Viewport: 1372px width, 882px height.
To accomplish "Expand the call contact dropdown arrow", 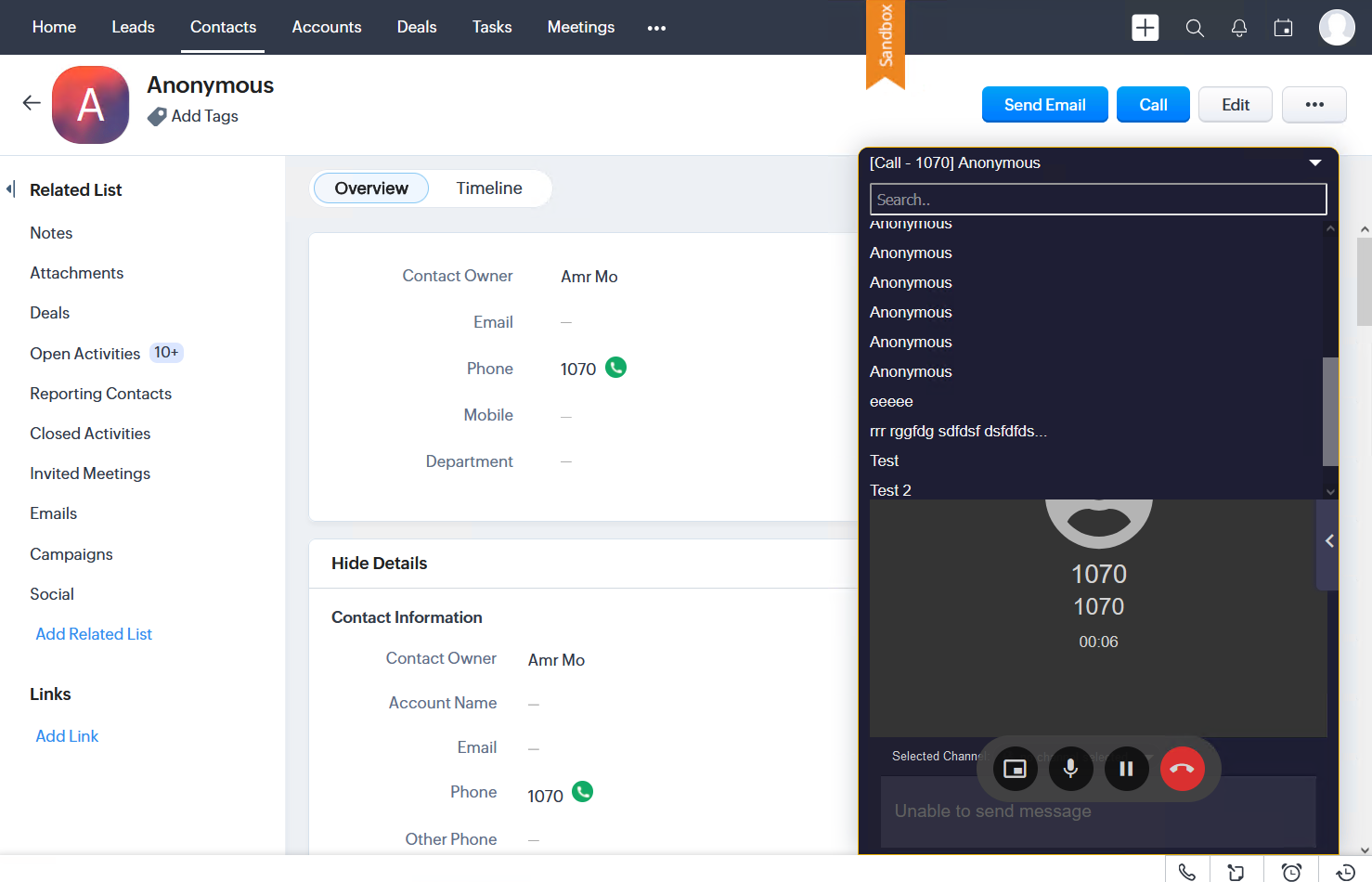I will (x=1314, y=162).
